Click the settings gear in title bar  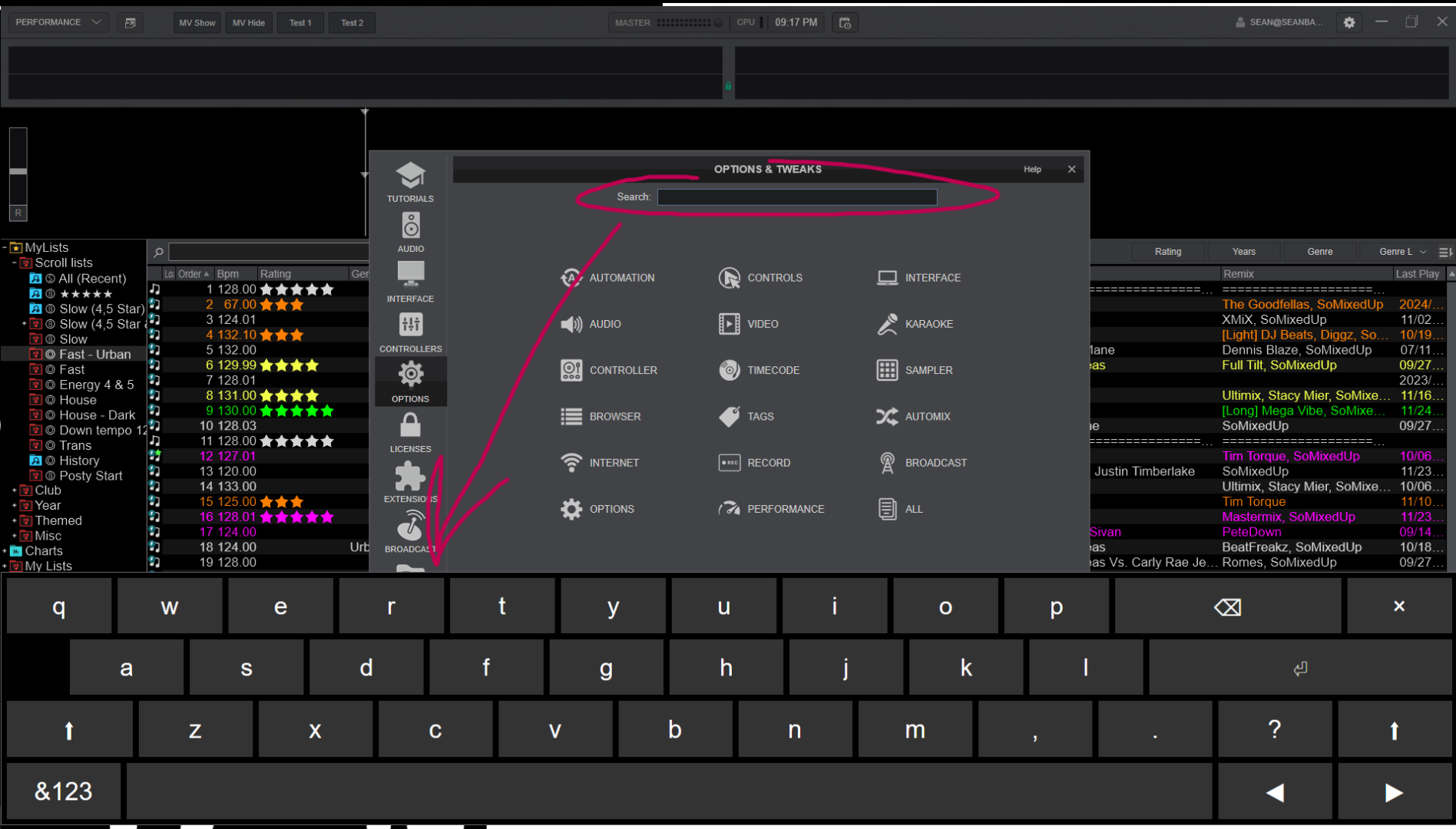(1349, 22)
